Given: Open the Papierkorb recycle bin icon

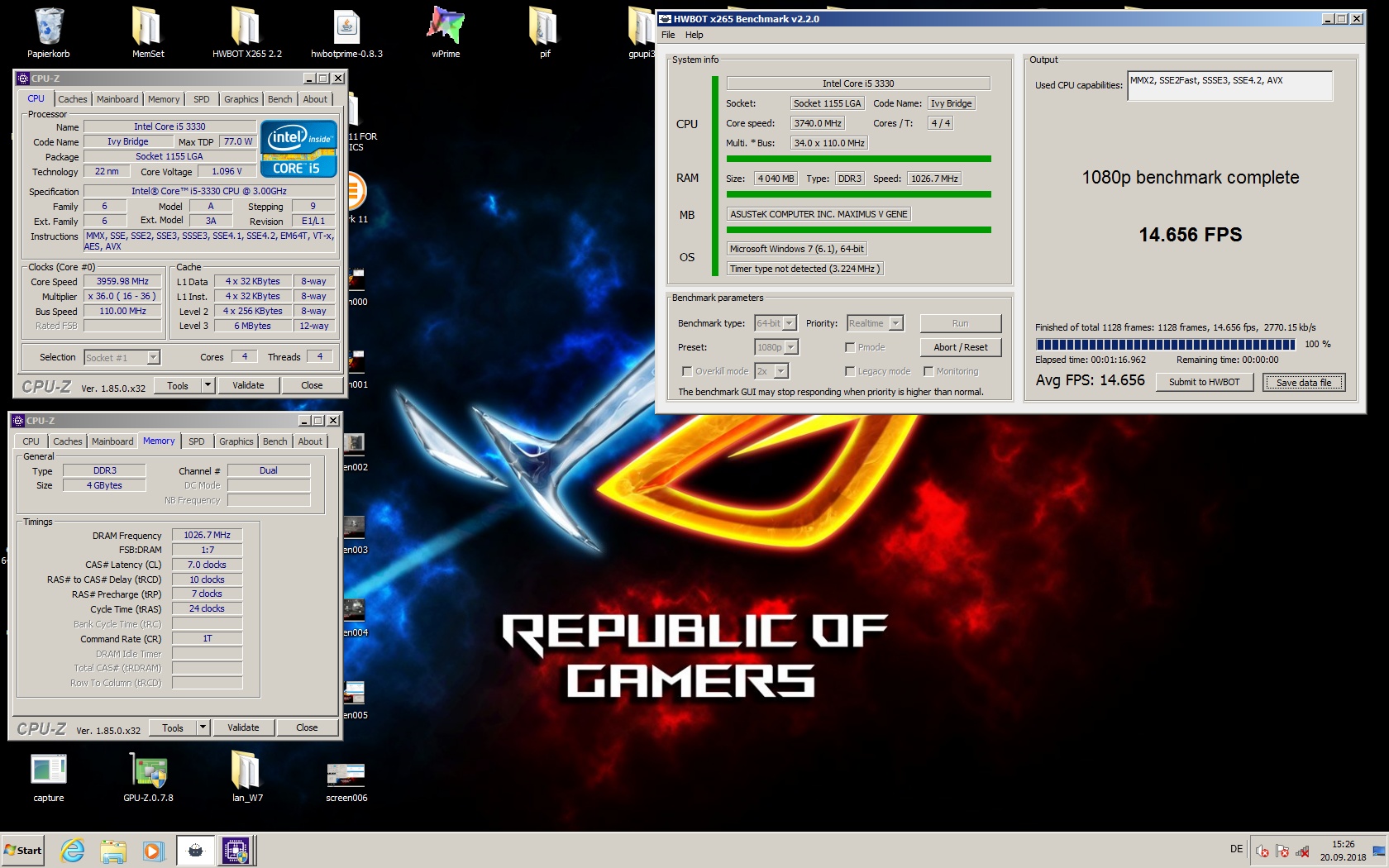Looking at the screenshot, I should [49, 33].
